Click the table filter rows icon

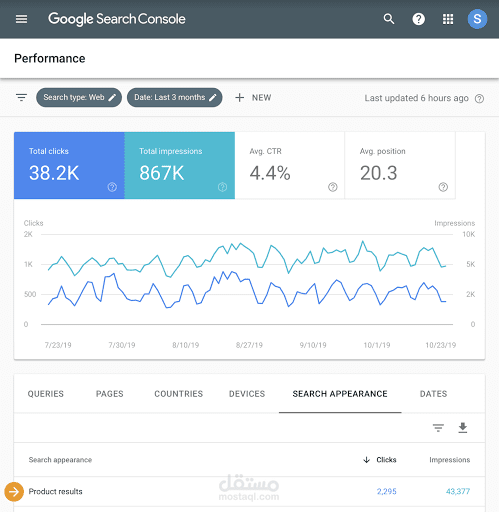438,428
